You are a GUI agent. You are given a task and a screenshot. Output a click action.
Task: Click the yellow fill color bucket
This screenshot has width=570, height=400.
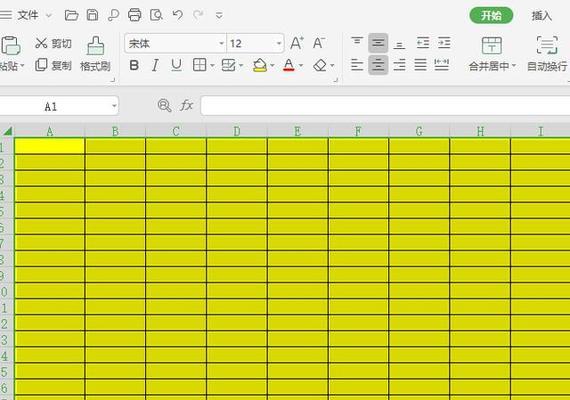[260, 65]
